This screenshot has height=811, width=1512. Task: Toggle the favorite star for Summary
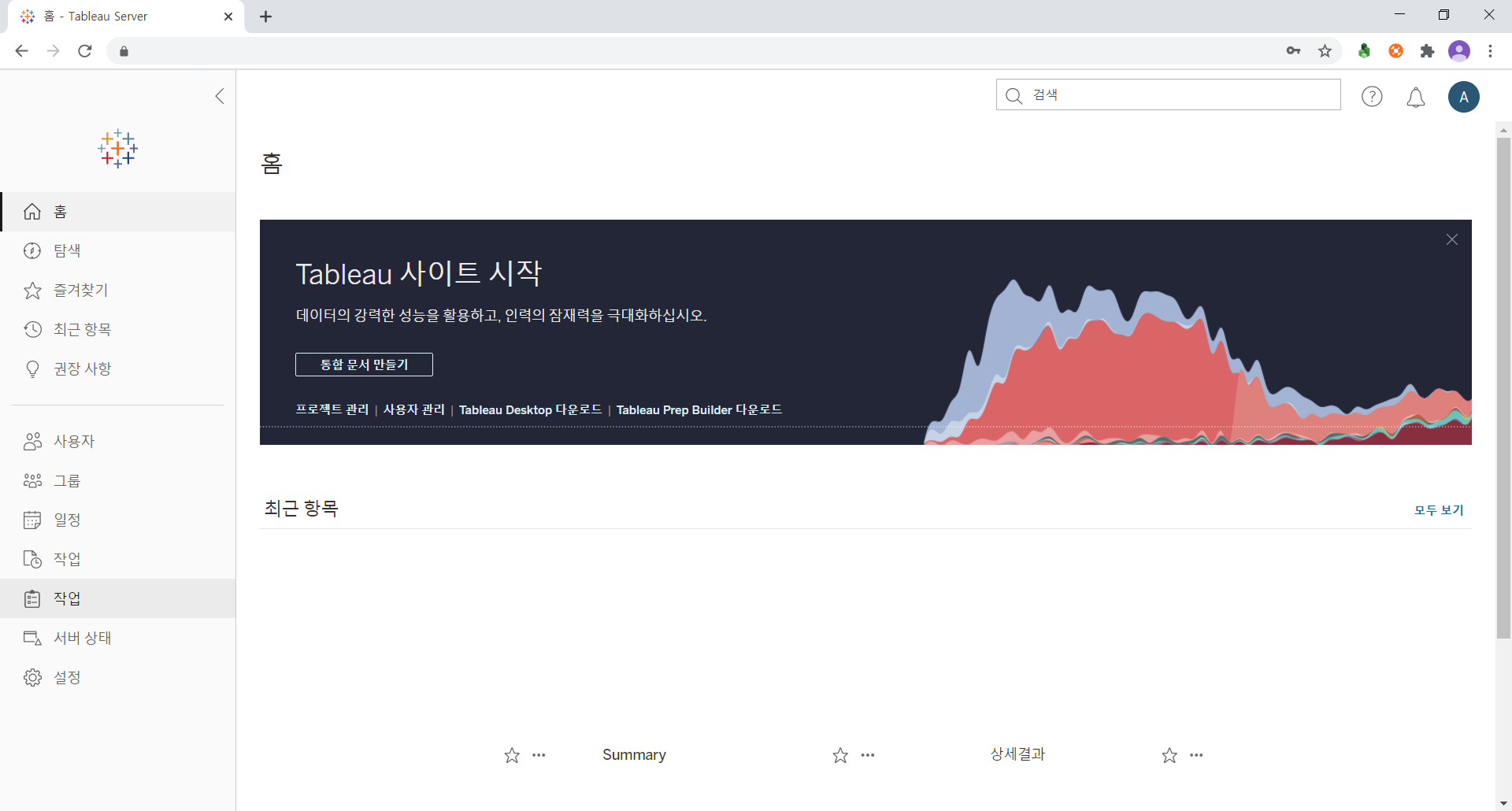[x=840, y=756]
